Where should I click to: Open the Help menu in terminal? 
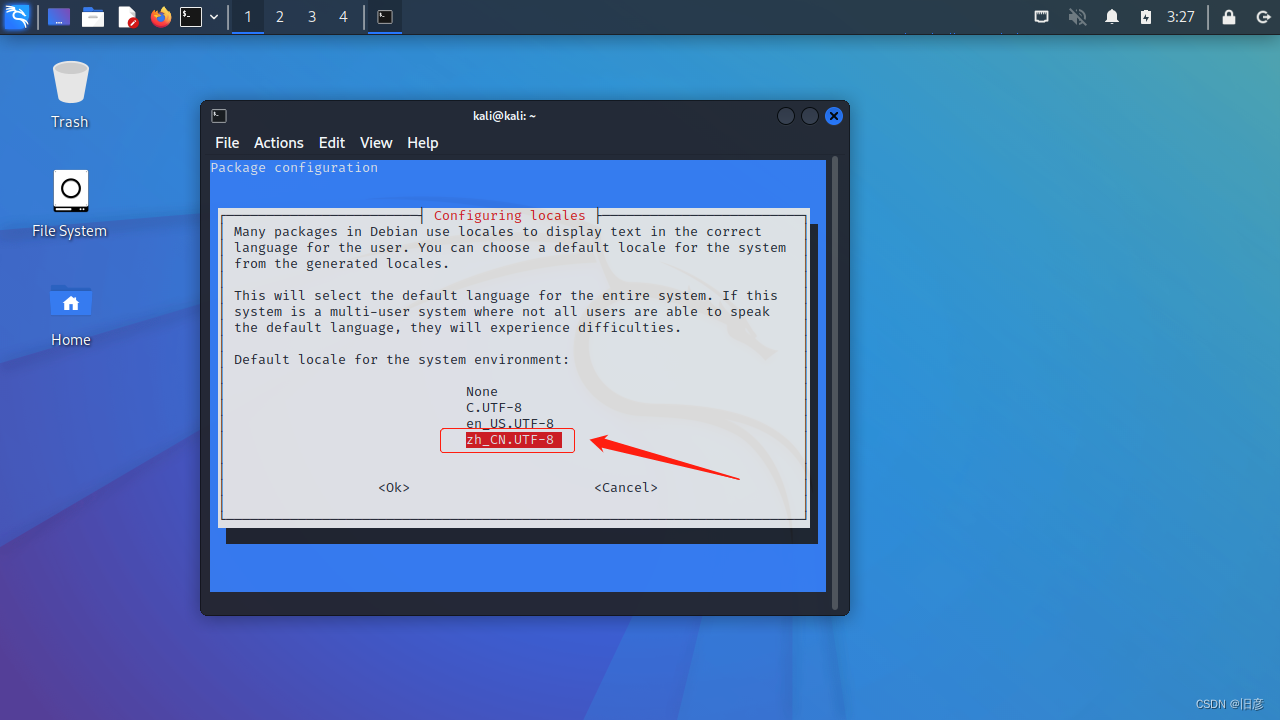coord(423,143)
